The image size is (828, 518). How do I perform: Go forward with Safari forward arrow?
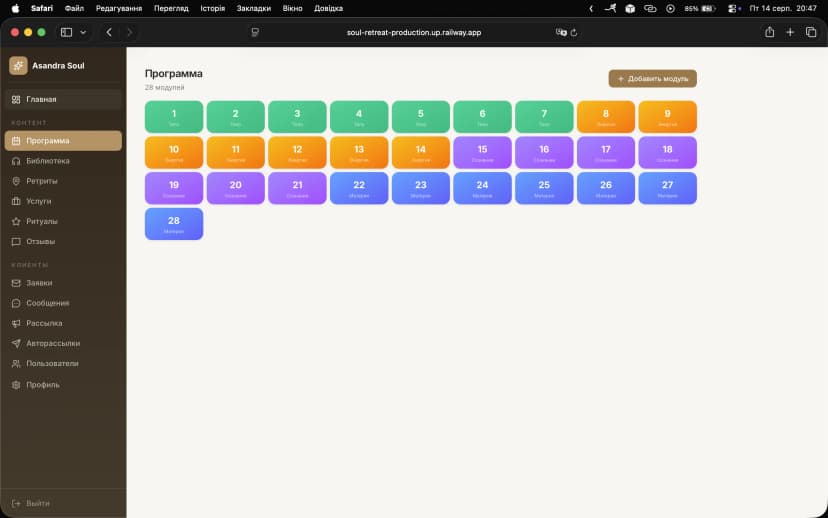129,32
